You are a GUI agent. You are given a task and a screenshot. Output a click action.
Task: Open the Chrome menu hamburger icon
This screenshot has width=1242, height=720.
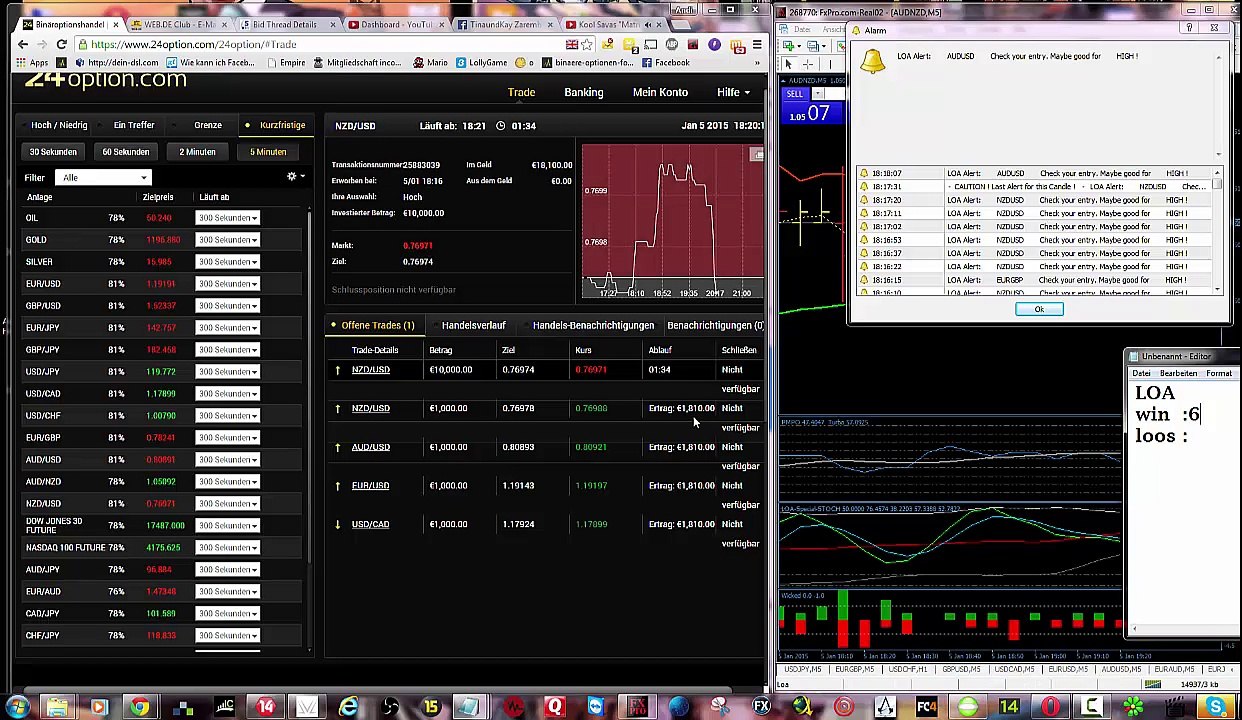pos(756,44)
